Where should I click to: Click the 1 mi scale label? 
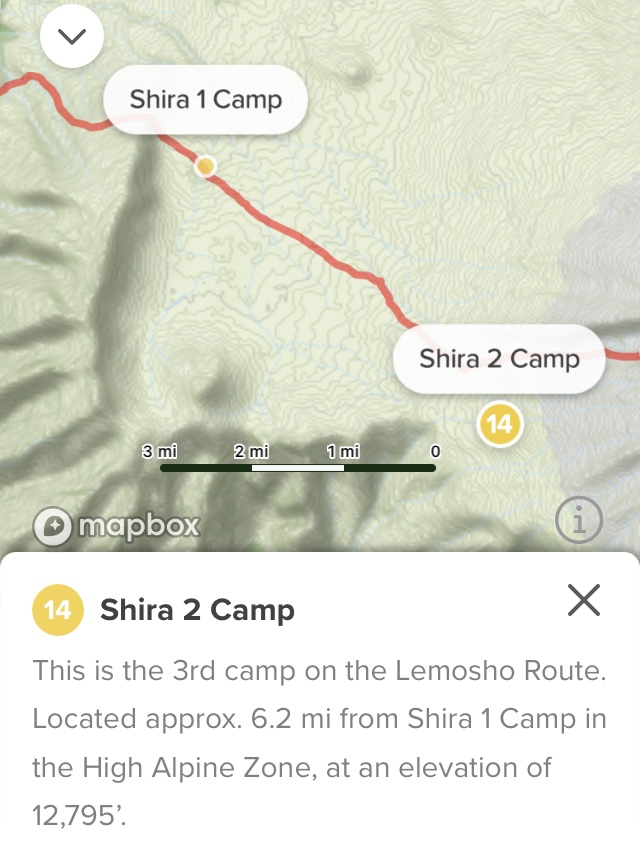tap(343, 451)
